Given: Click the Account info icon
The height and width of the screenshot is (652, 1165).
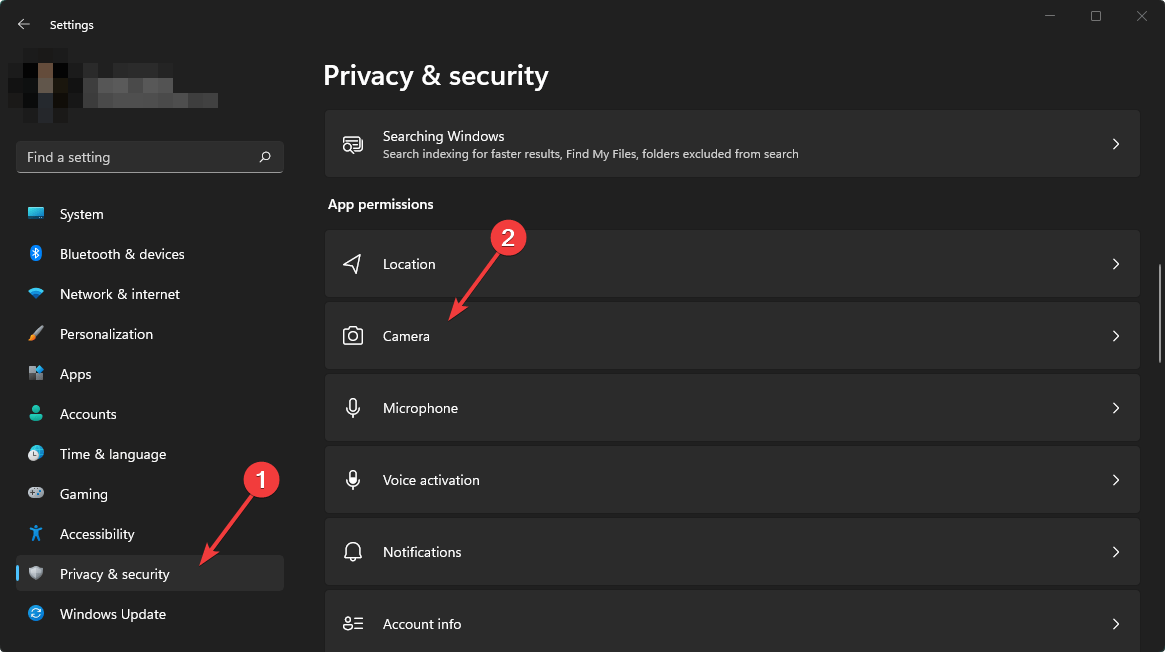Looking at the screenshot, I should 352,623.
